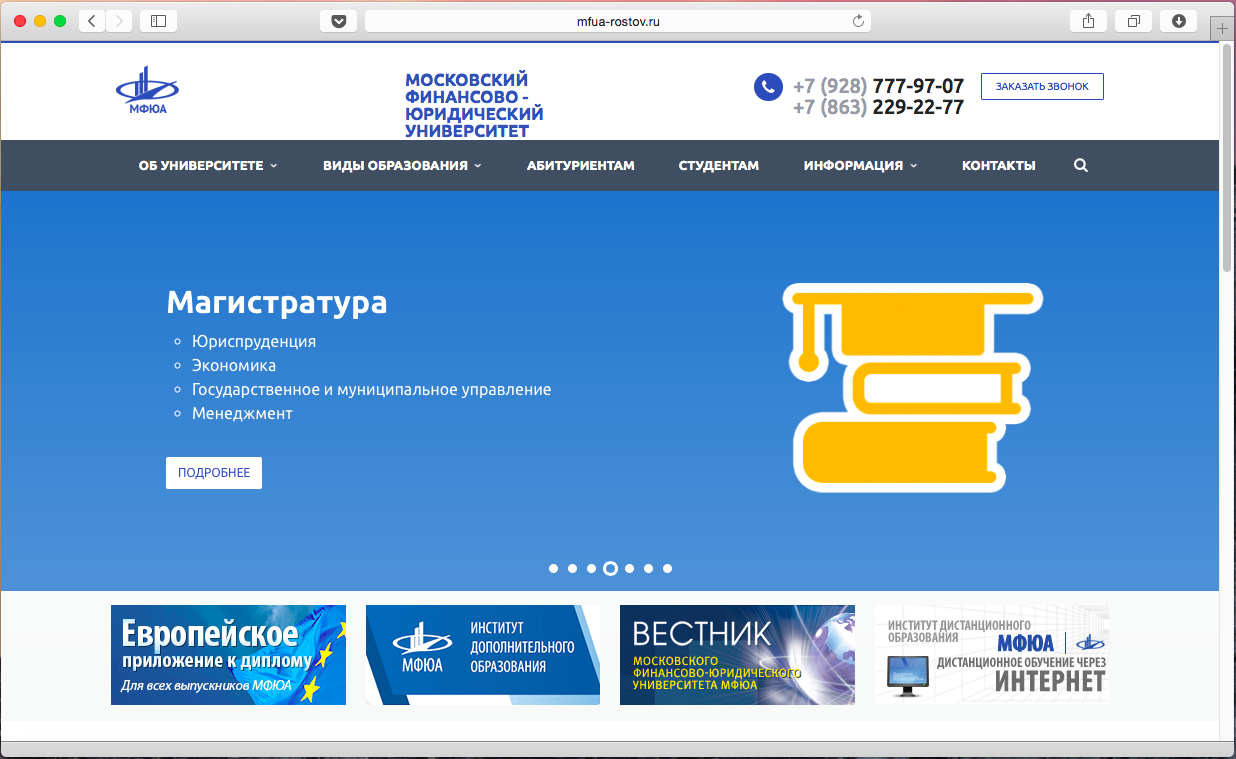Select the sixth slider dot
The image size is (1236, 759).
(648, 568)
